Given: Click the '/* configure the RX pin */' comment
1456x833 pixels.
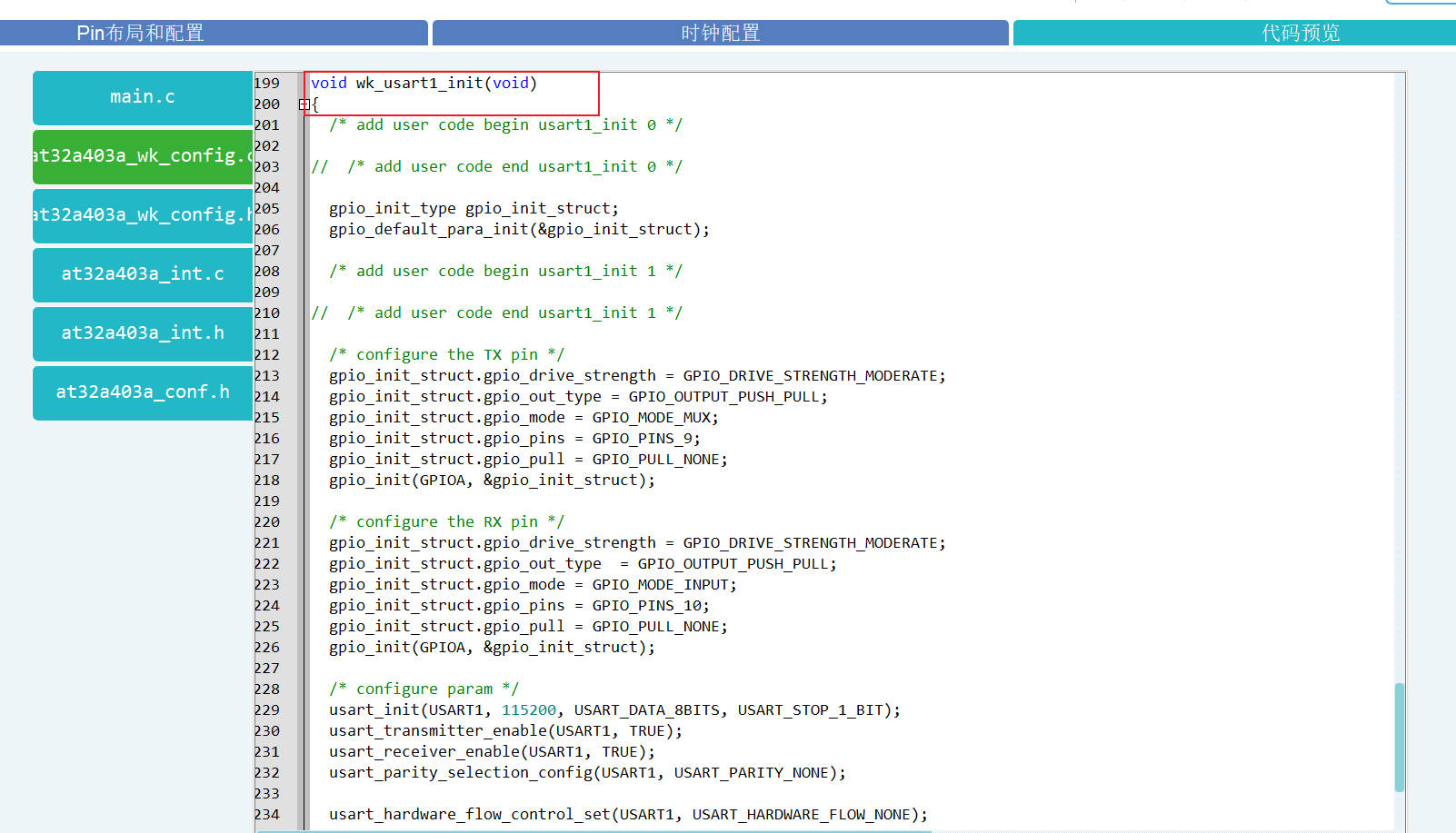Looking at the screenshot, I should (446, 521).
